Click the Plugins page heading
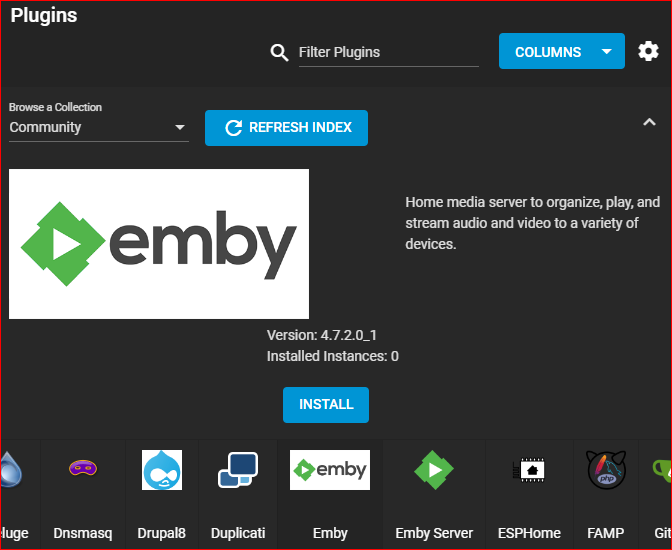 pos(44,15)
